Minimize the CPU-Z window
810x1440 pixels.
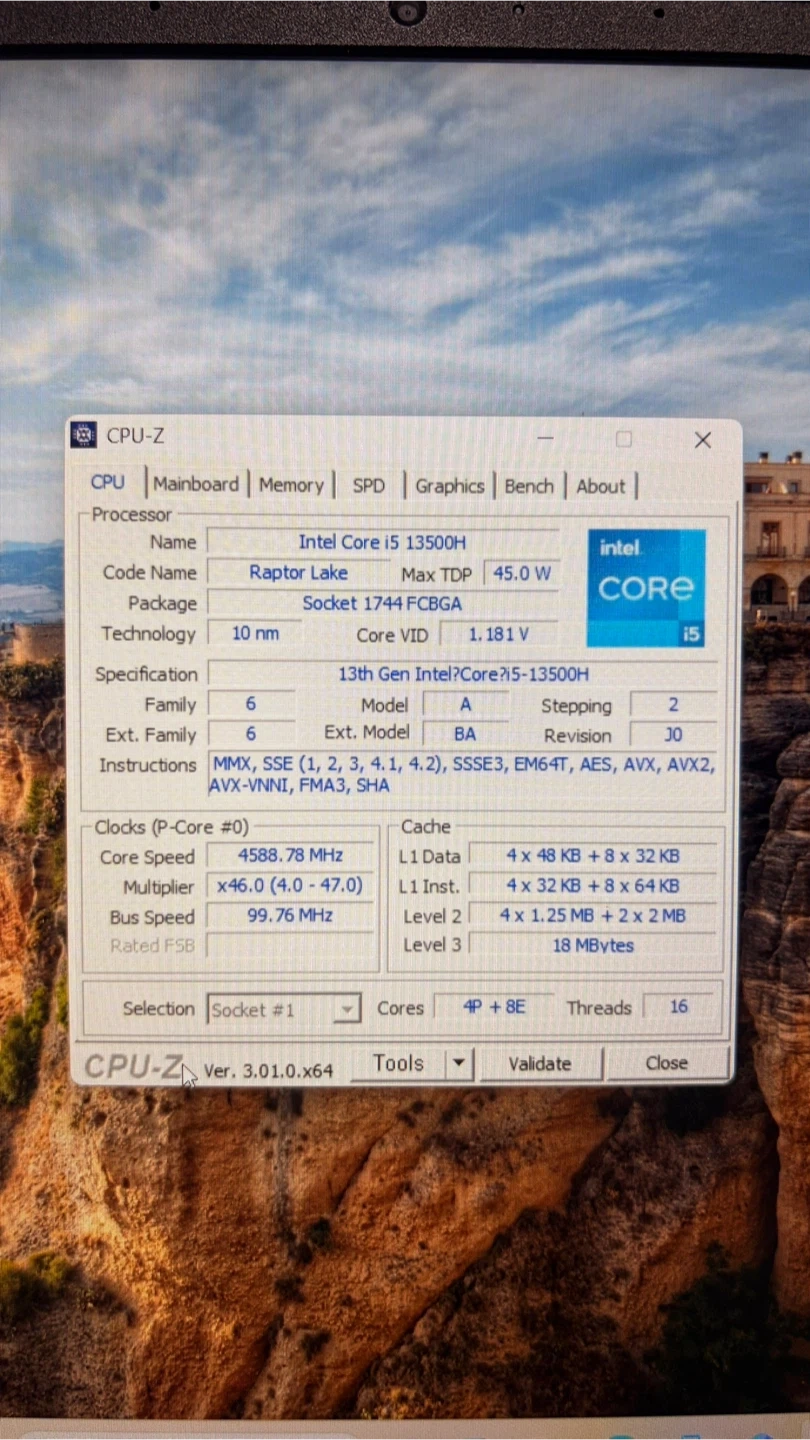545,439
